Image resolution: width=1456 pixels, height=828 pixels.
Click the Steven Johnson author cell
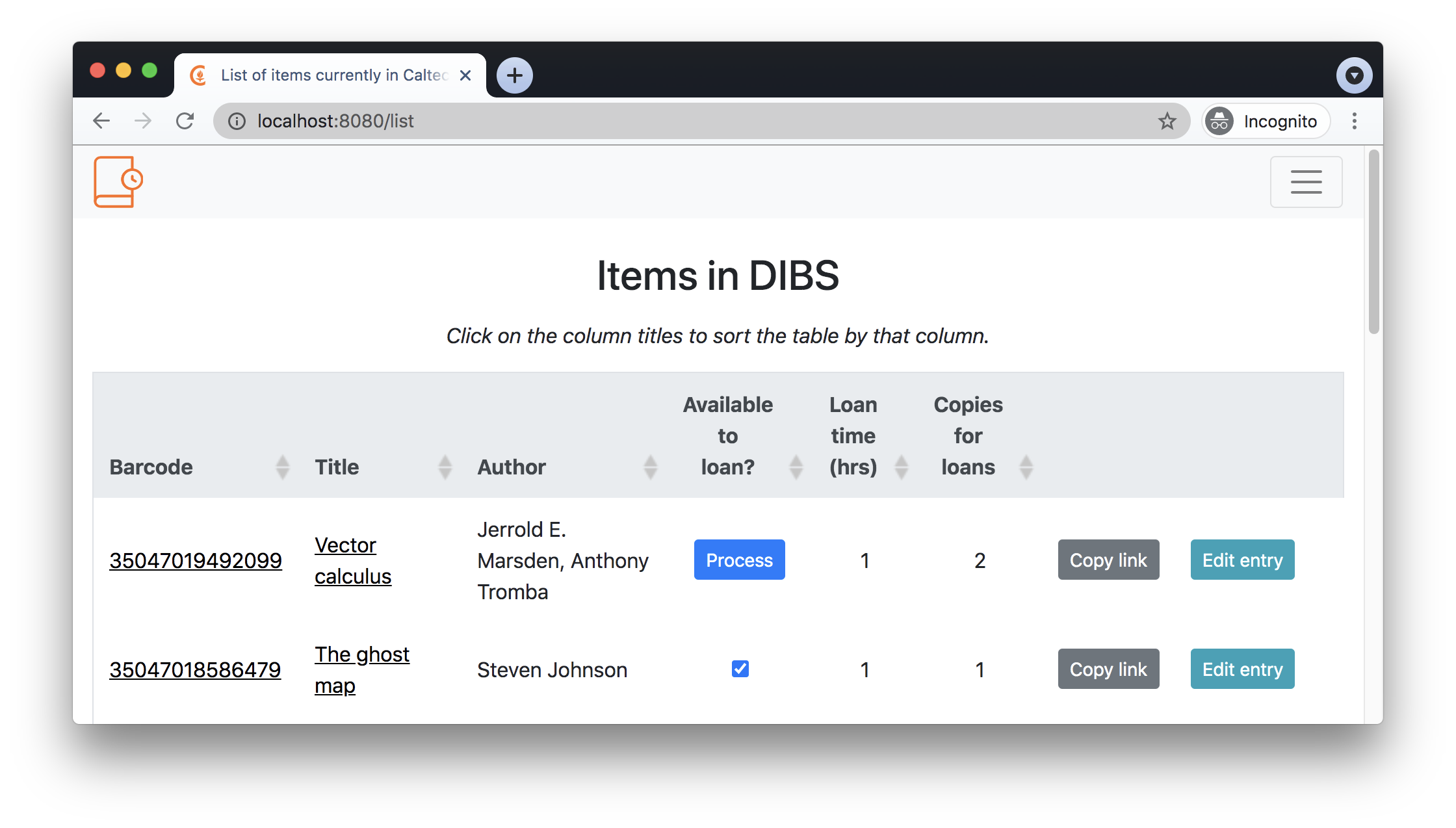(x=552, y=669)
